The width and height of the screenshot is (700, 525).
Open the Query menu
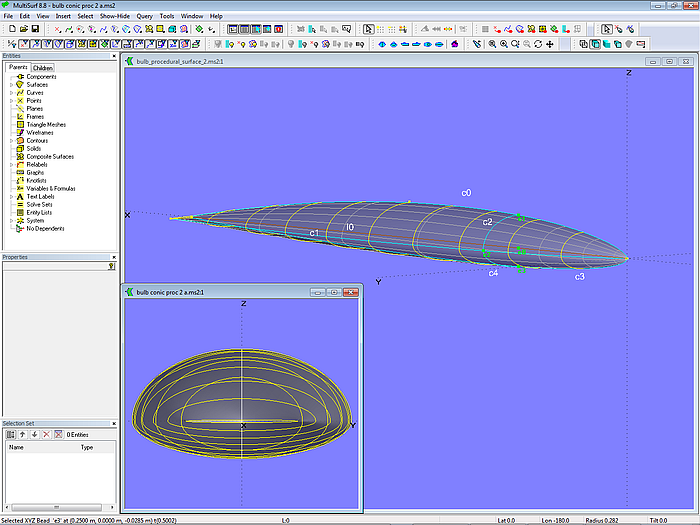pyautogui.click(x=144, y=16)
